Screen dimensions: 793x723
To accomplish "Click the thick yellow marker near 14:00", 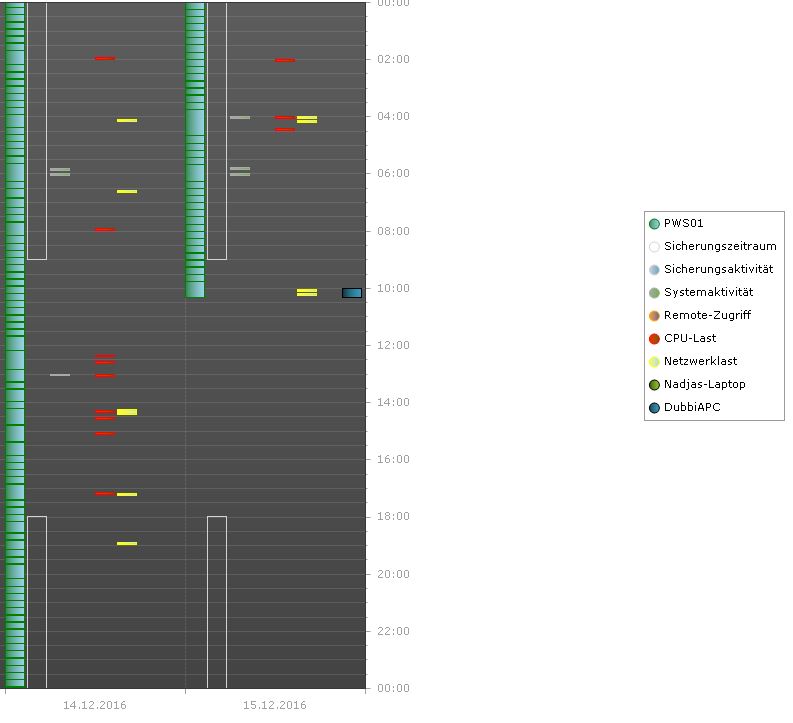I will coord(127,412).
